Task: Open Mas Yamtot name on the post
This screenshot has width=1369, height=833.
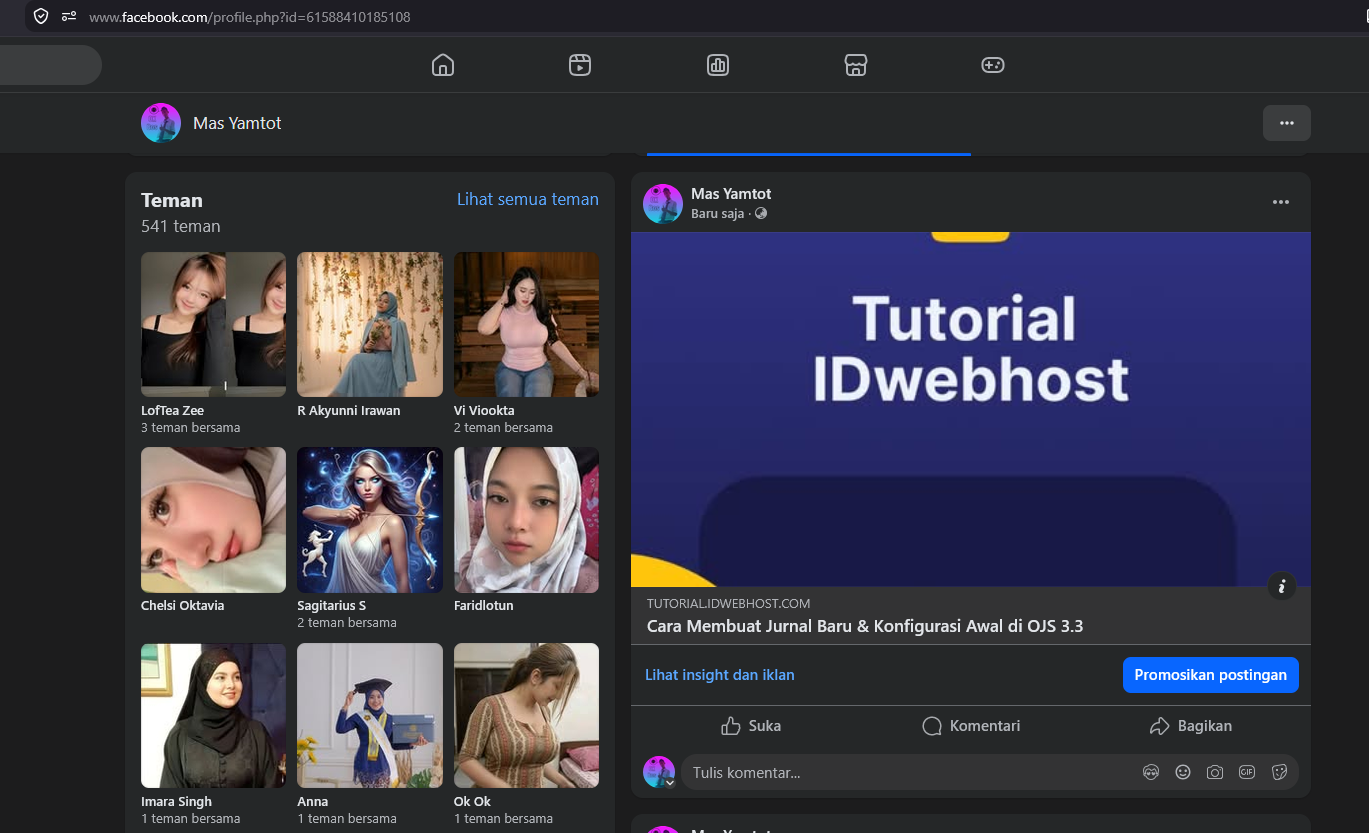Action: coord(731,194)
